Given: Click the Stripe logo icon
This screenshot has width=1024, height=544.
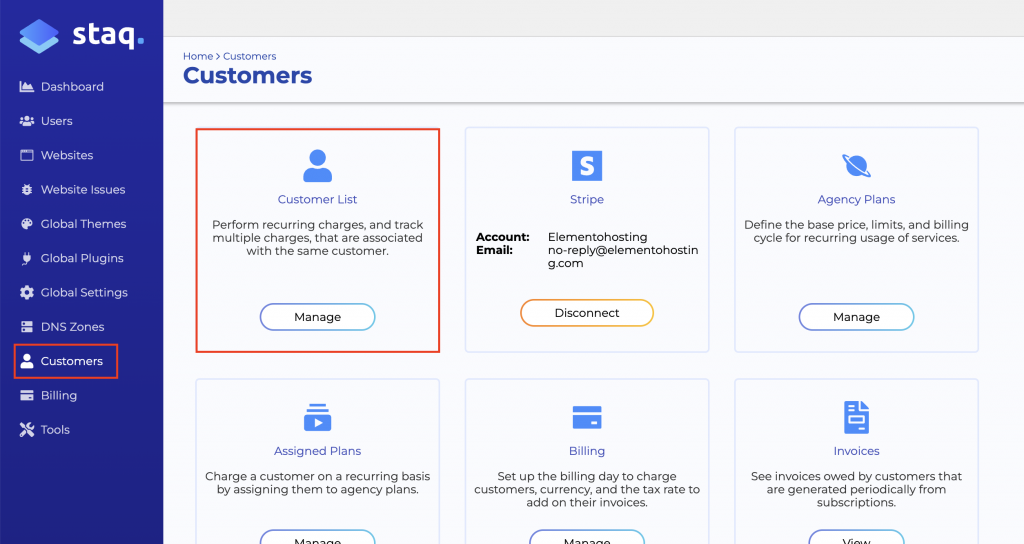Looking at the screenshot, I should point(587,166).
